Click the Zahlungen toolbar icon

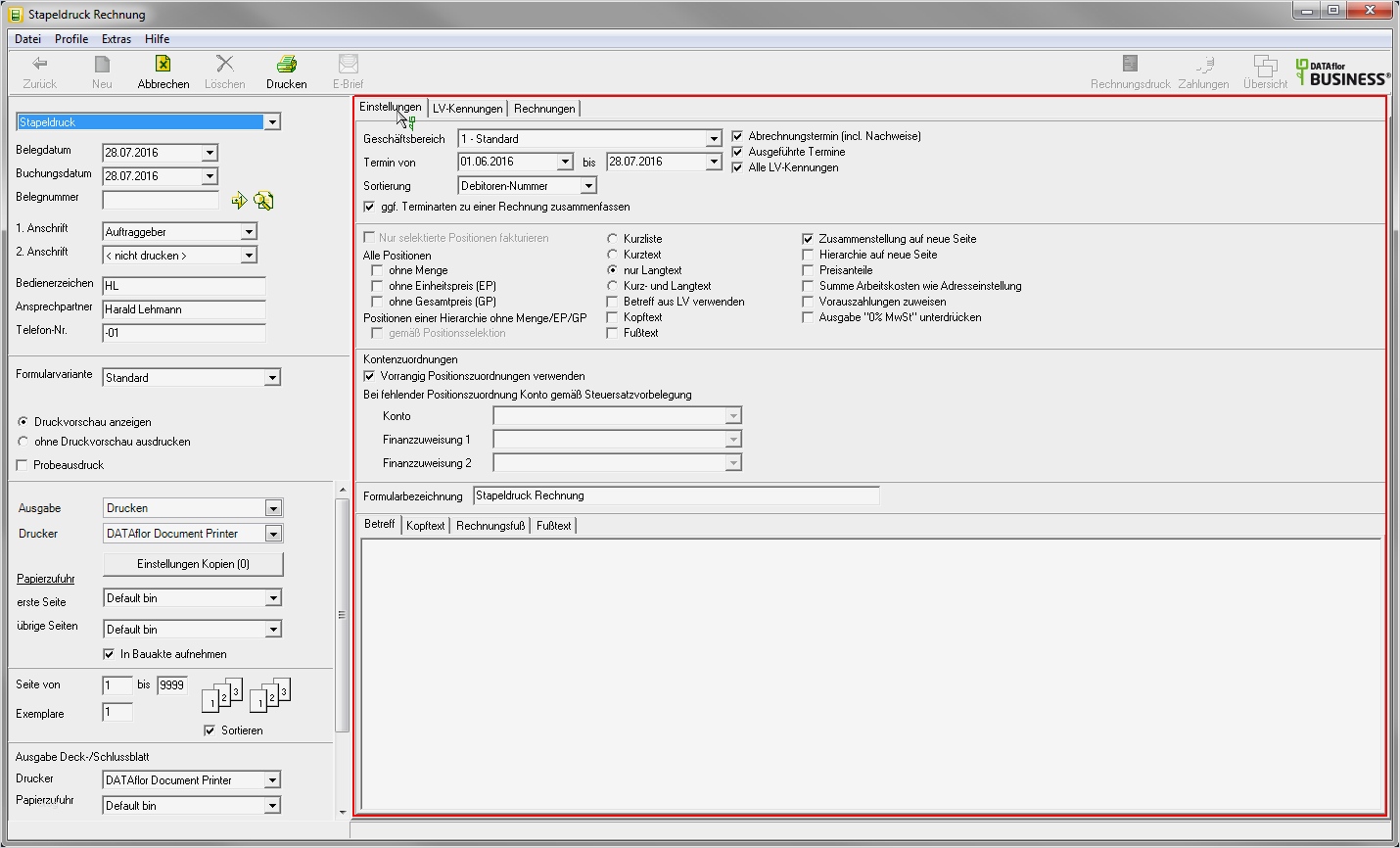point(1203,65)
